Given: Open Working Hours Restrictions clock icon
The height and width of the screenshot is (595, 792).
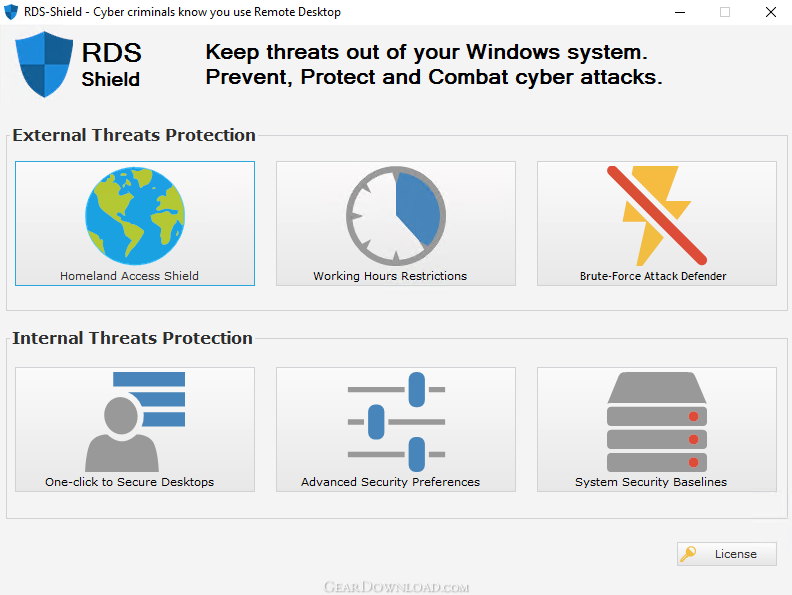Looking at the screenshot, I should (396, 216).
